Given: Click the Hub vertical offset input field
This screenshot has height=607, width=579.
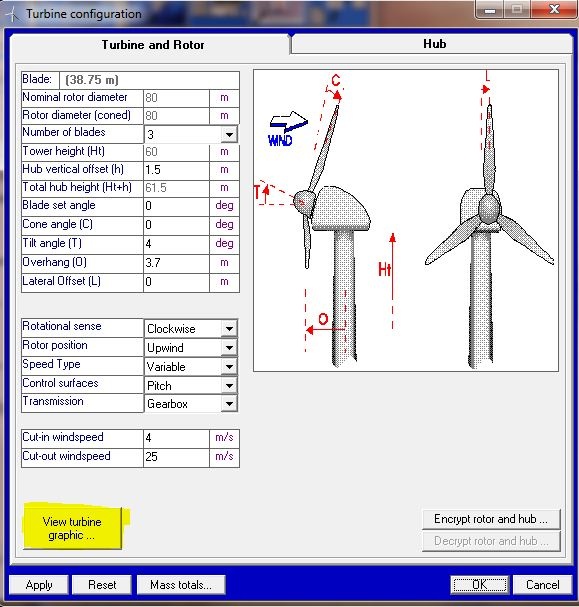Looking at the screenshot, I should 176,170.
